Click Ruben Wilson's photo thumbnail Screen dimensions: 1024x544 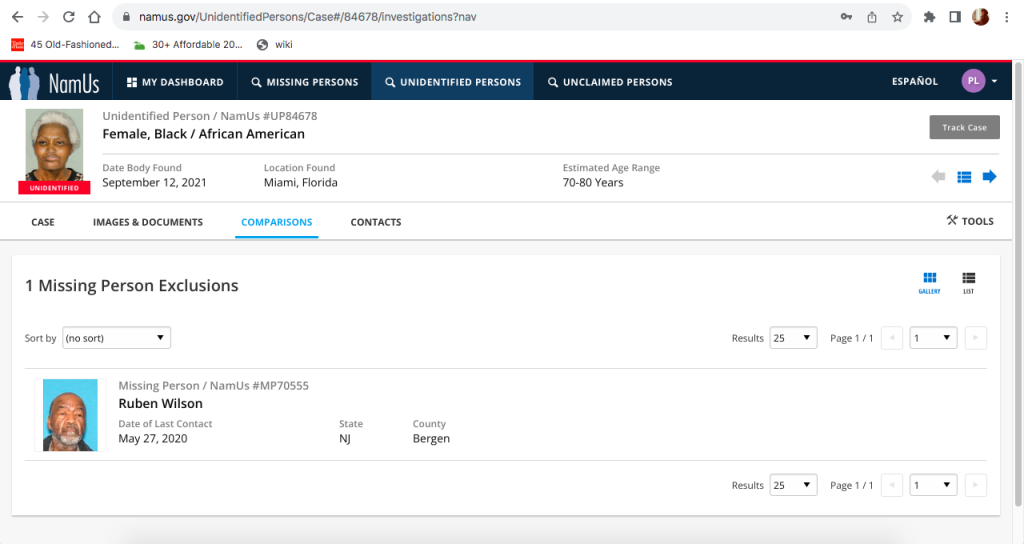pos(70,414)
